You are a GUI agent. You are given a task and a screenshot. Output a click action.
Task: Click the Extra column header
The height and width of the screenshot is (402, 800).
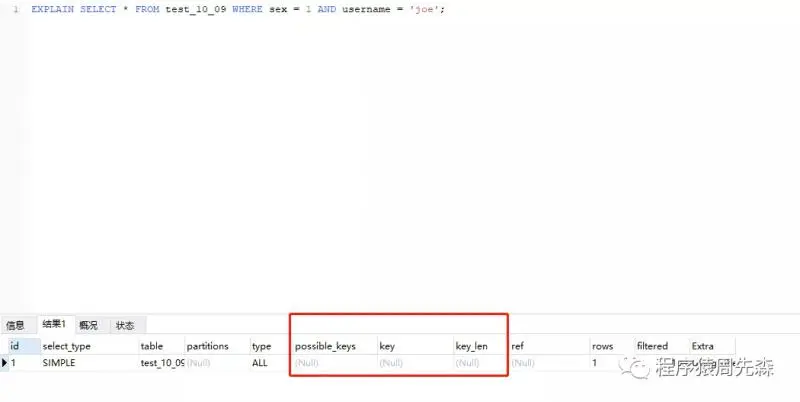(712, 346)
